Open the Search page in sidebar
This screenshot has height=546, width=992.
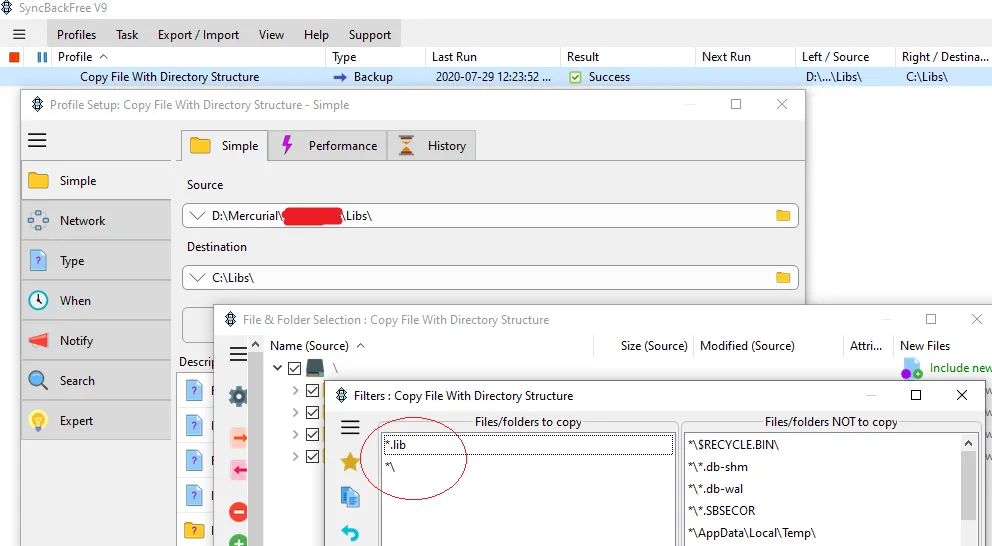click(x=96, y=381)
